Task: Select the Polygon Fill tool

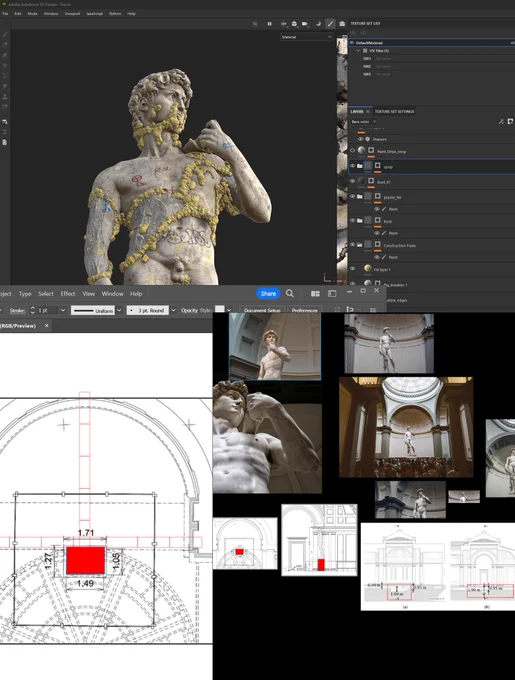Action: (5, 65)
